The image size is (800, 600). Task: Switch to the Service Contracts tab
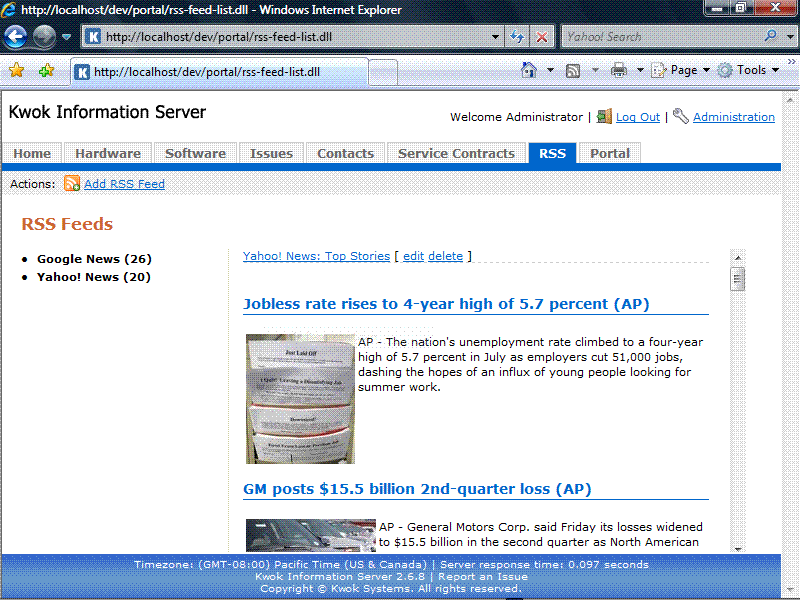[x=456, y=153]
